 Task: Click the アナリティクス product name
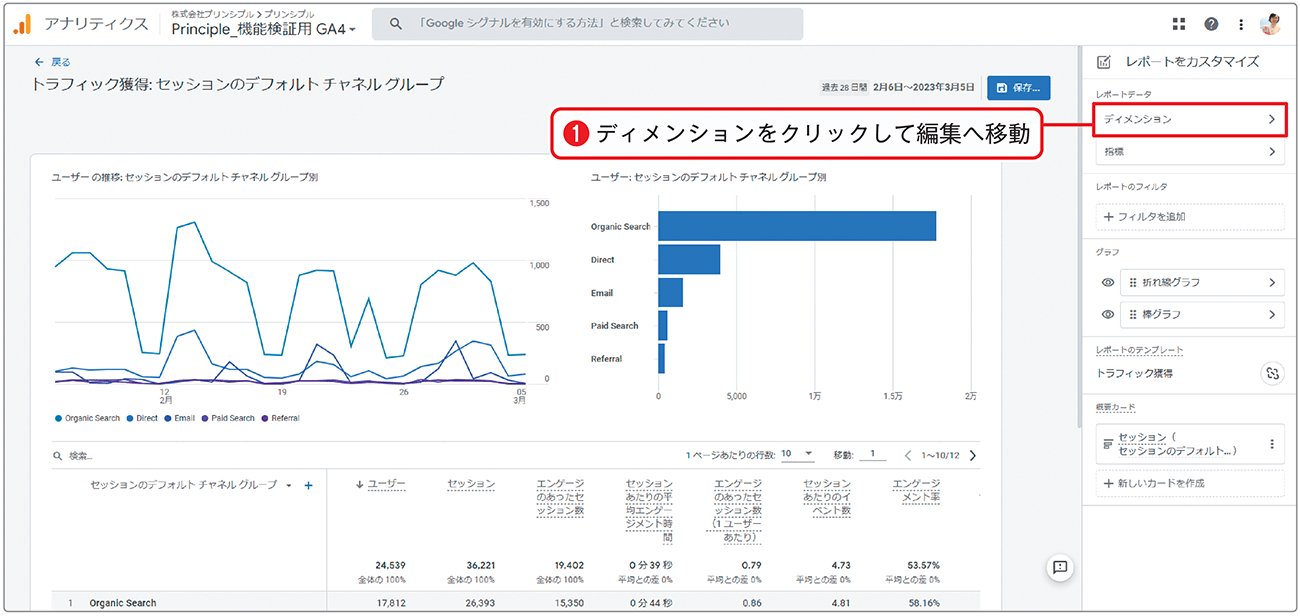pos(96,24)
